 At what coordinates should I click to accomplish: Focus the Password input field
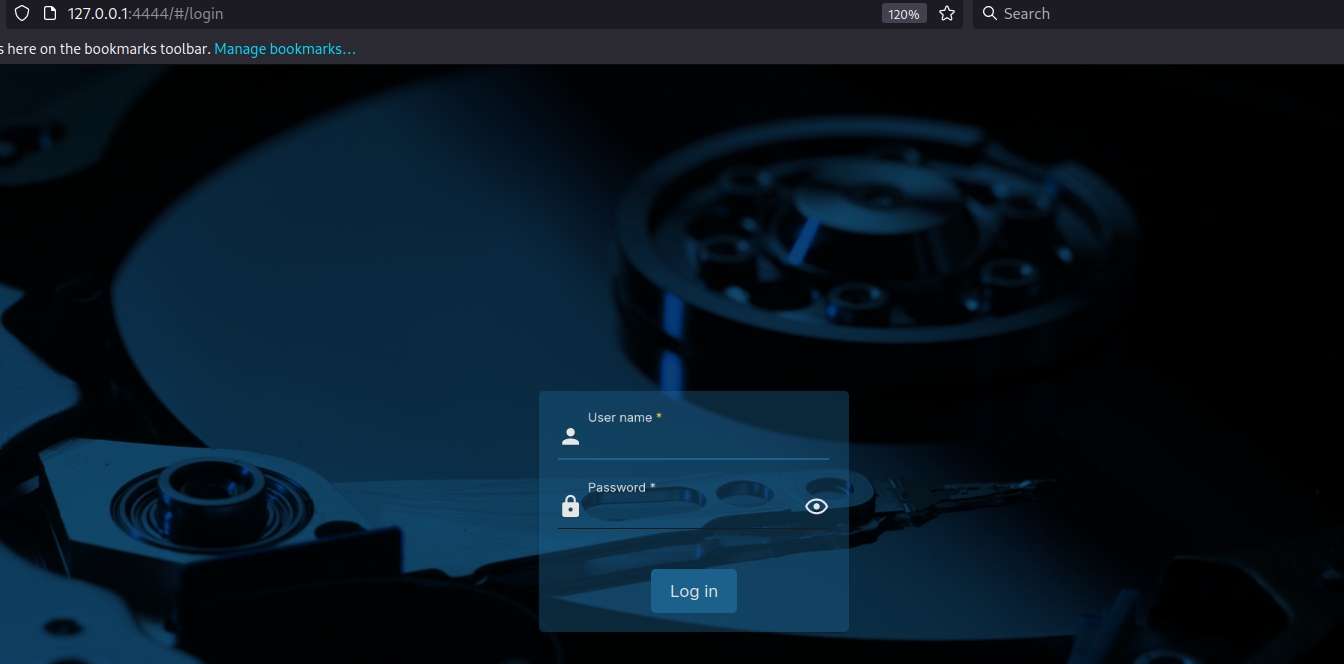coord(690,509)
